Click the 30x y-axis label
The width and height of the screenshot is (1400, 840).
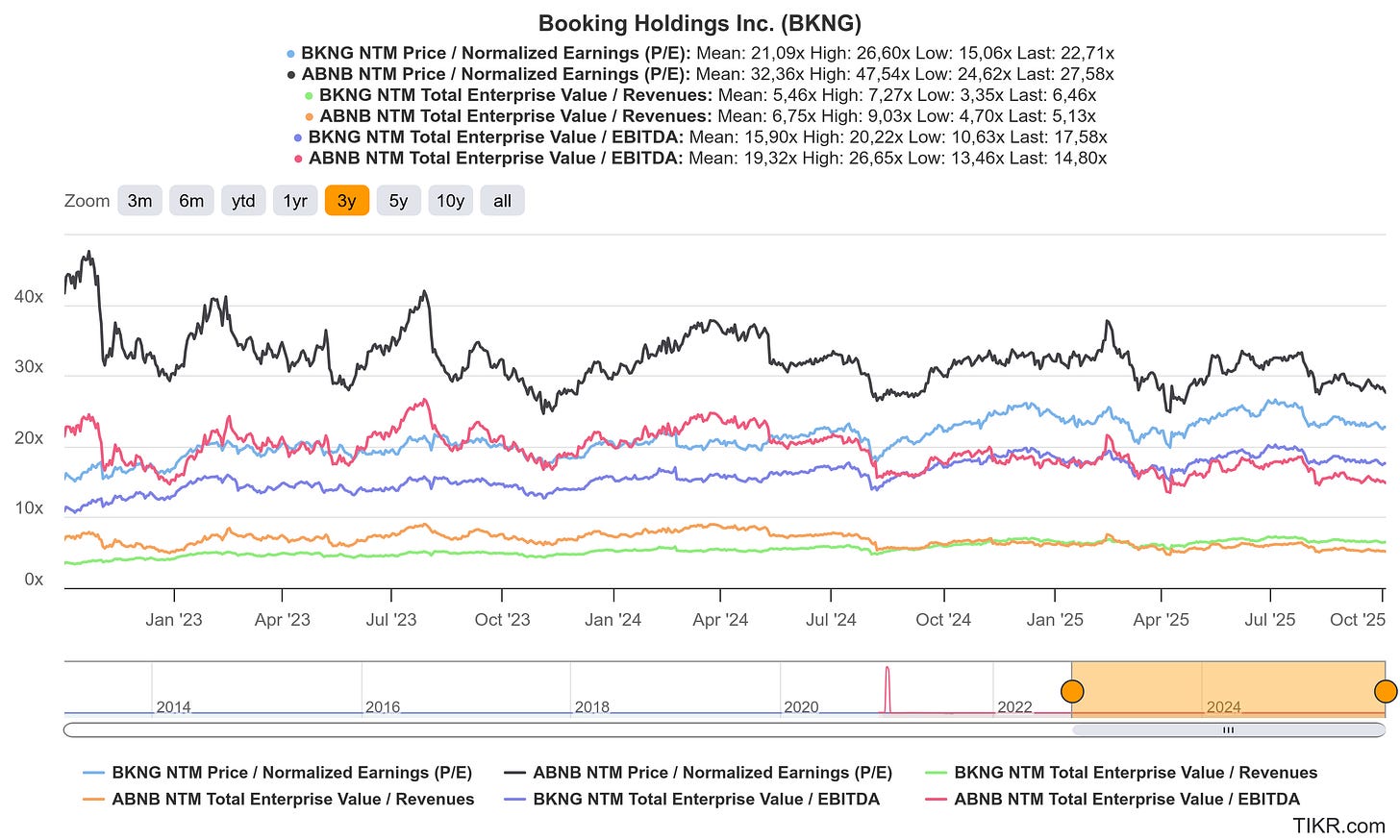tap(29, 368)
